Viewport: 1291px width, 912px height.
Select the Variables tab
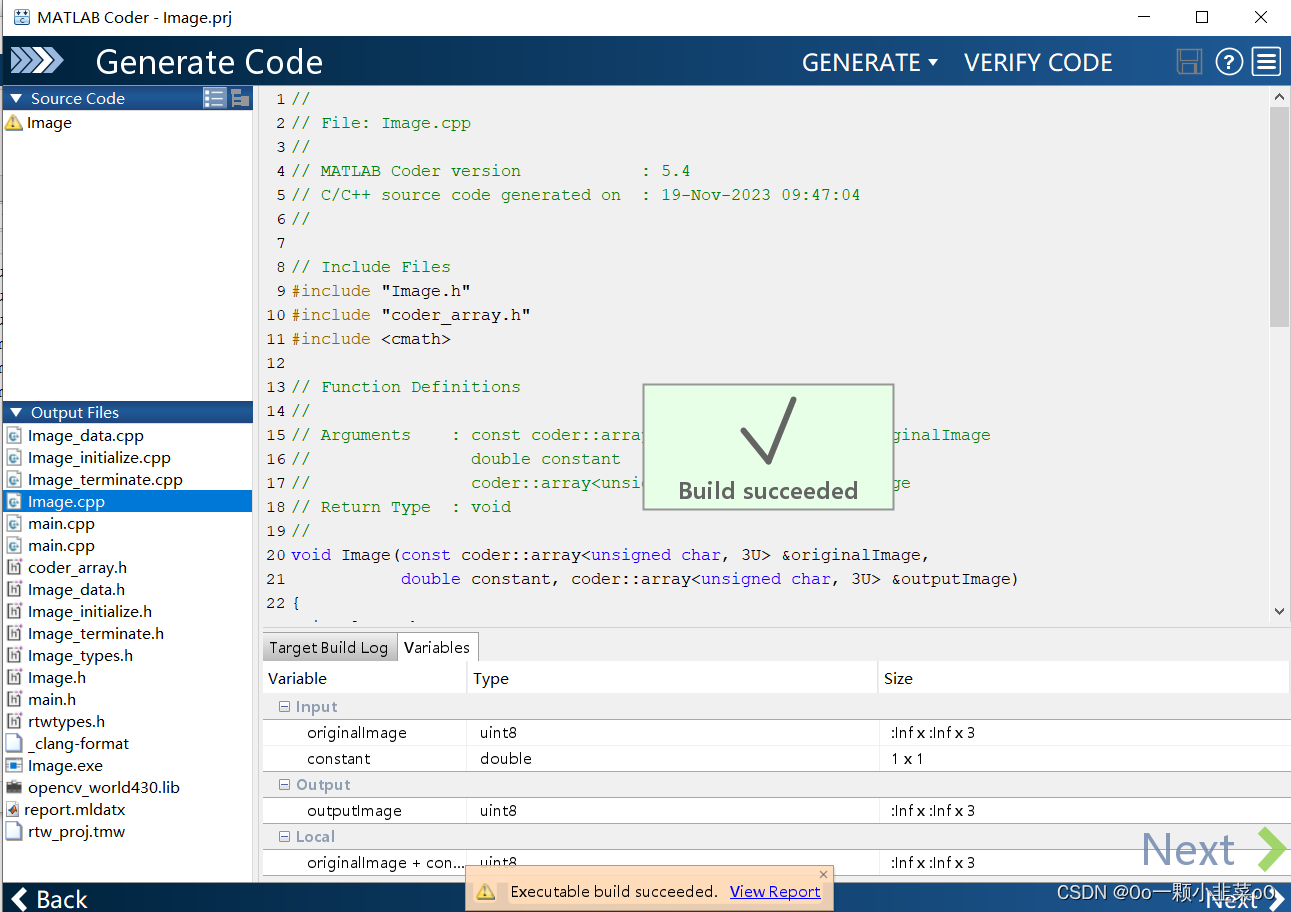point(437,647)
